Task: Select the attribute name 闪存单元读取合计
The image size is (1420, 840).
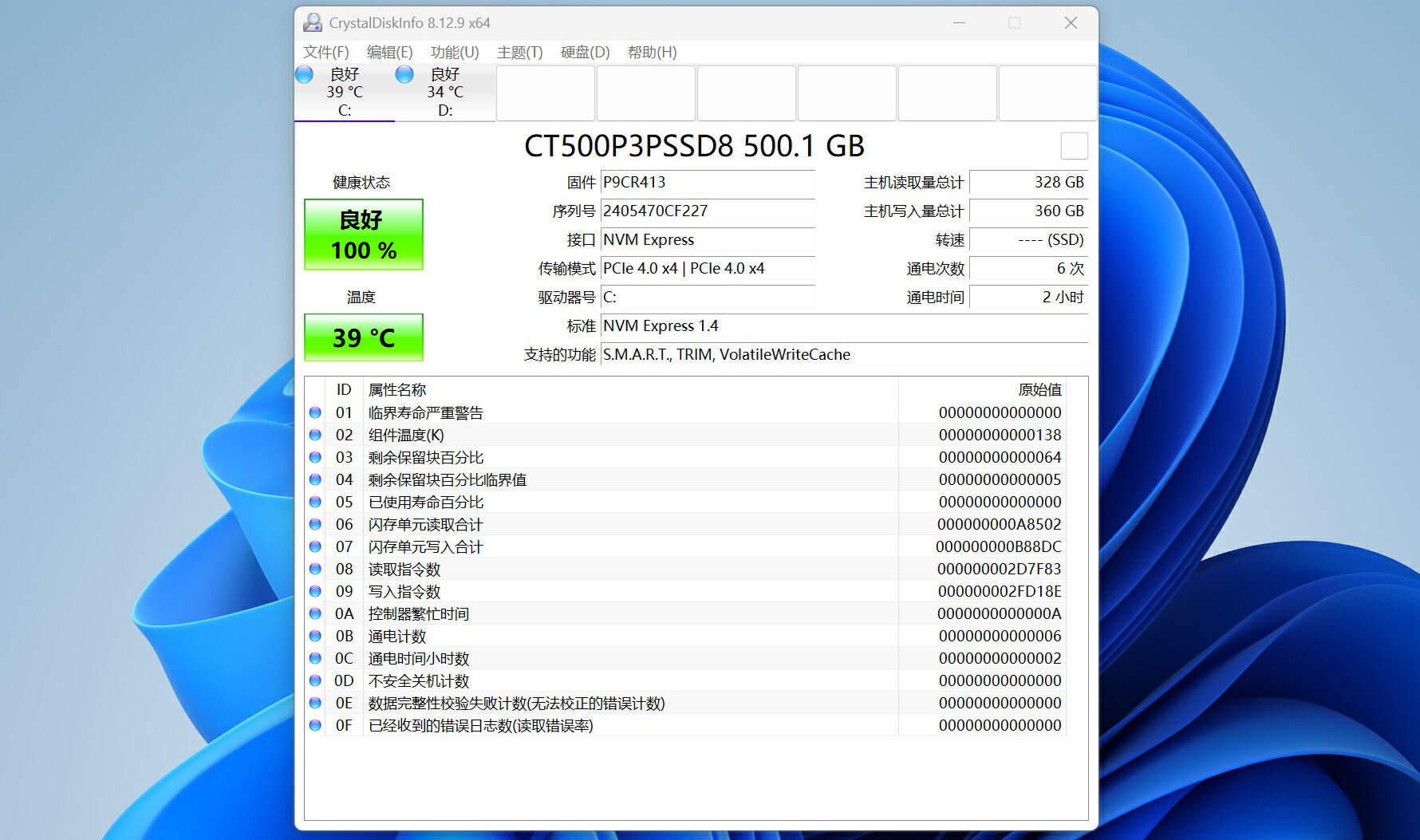Action: pos(425,524)
